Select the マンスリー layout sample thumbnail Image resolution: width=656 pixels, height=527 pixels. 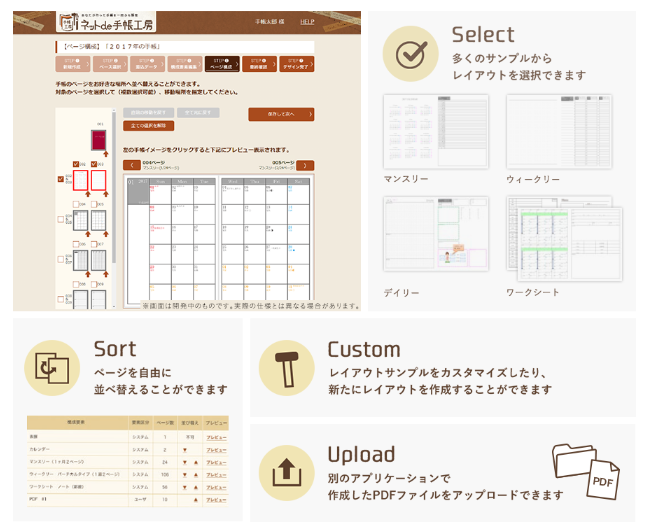pos(435,131)
